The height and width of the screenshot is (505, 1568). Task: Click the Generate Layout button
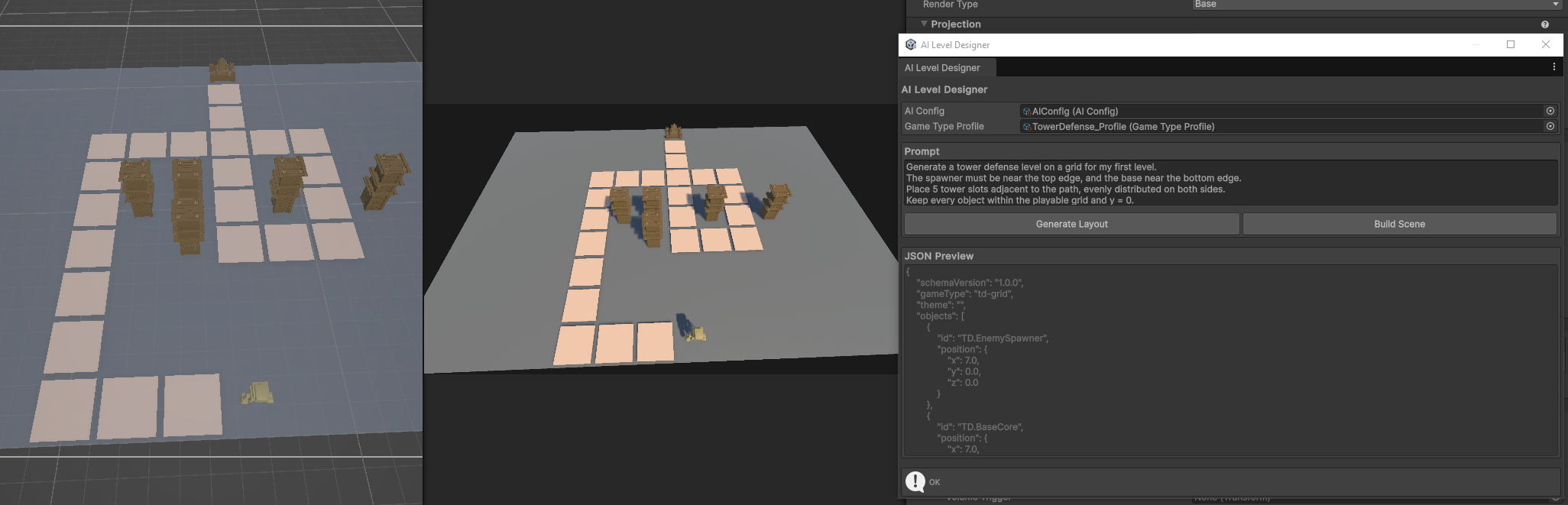pyautogui.click(x=1071, y=224)
